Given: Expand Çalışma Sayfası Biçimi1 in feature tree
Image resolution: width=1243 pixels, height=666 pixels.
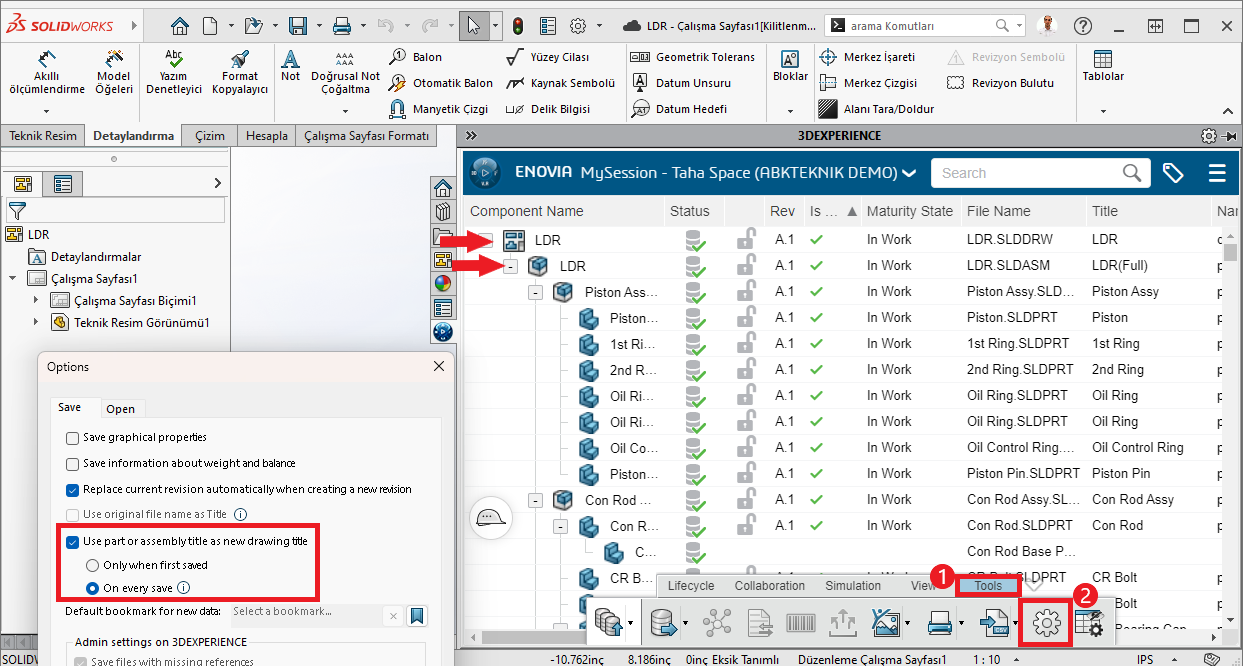Looking at the screenshot, I should 36,301.
